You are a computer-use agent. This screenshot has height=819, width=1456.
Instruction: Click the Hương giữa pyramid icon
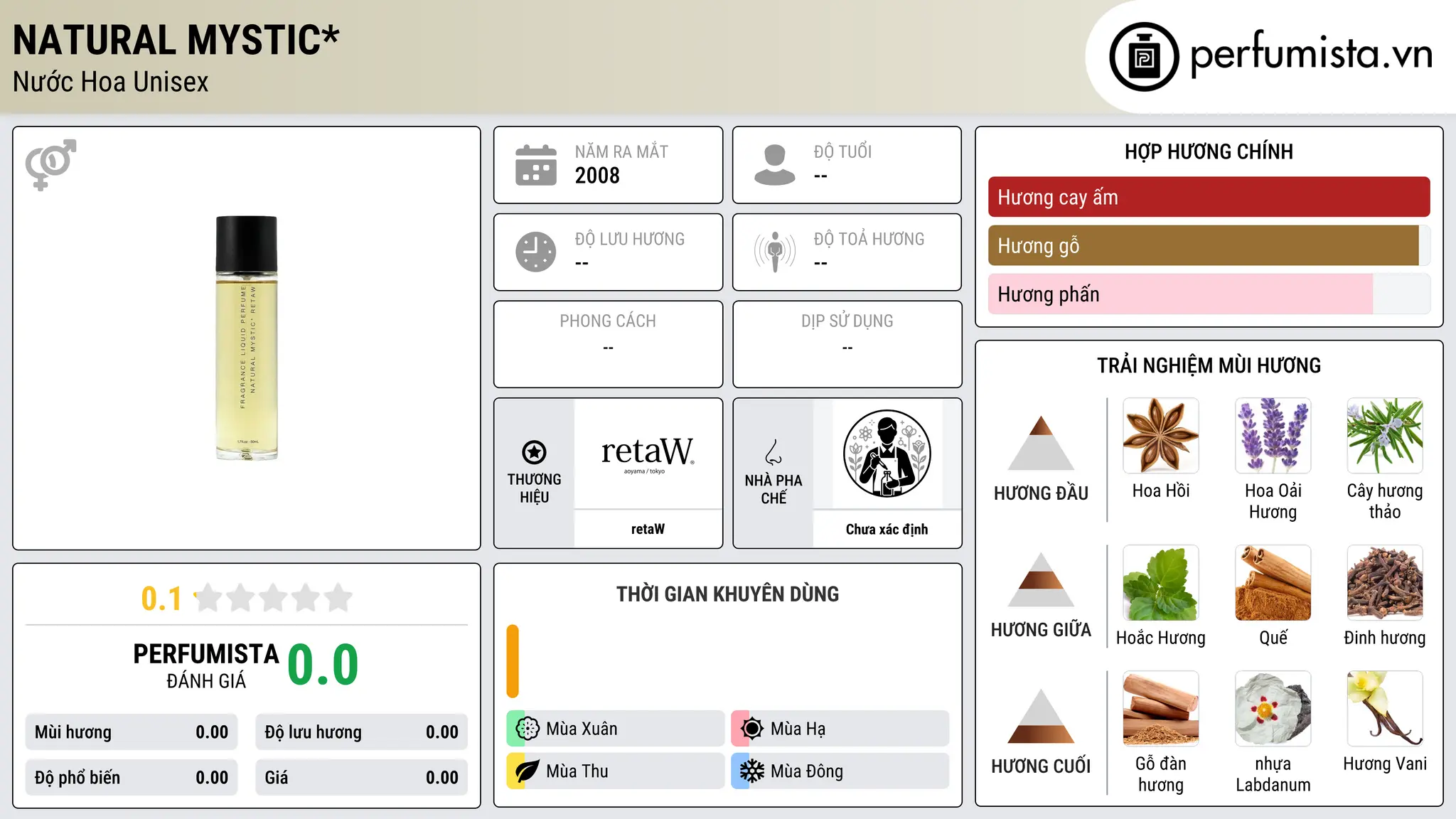click(x=1041, y=580)
